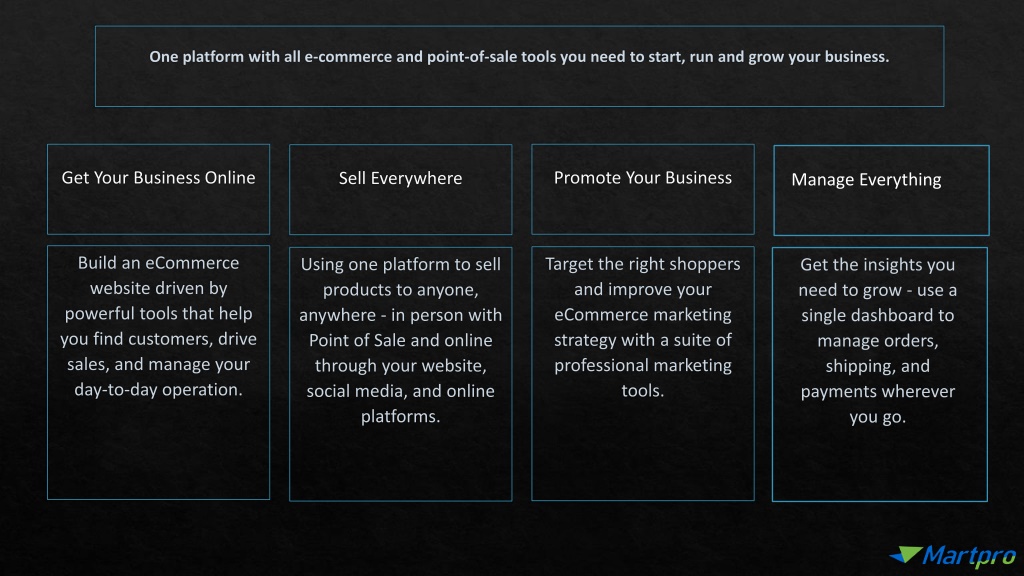Click the 'Point of Sale and online' line
Screen dimensions: 1024x576
coord(400,340)
